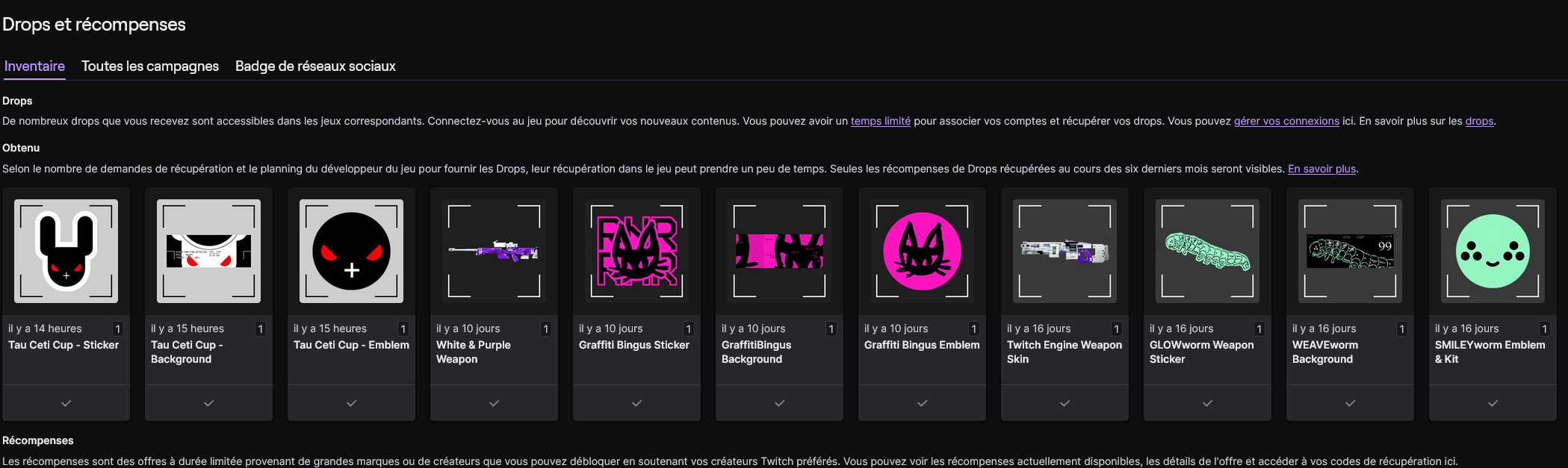
Task: Click checkmark under Tau Ceti Cup Sticker
Action: pos(66,403)
